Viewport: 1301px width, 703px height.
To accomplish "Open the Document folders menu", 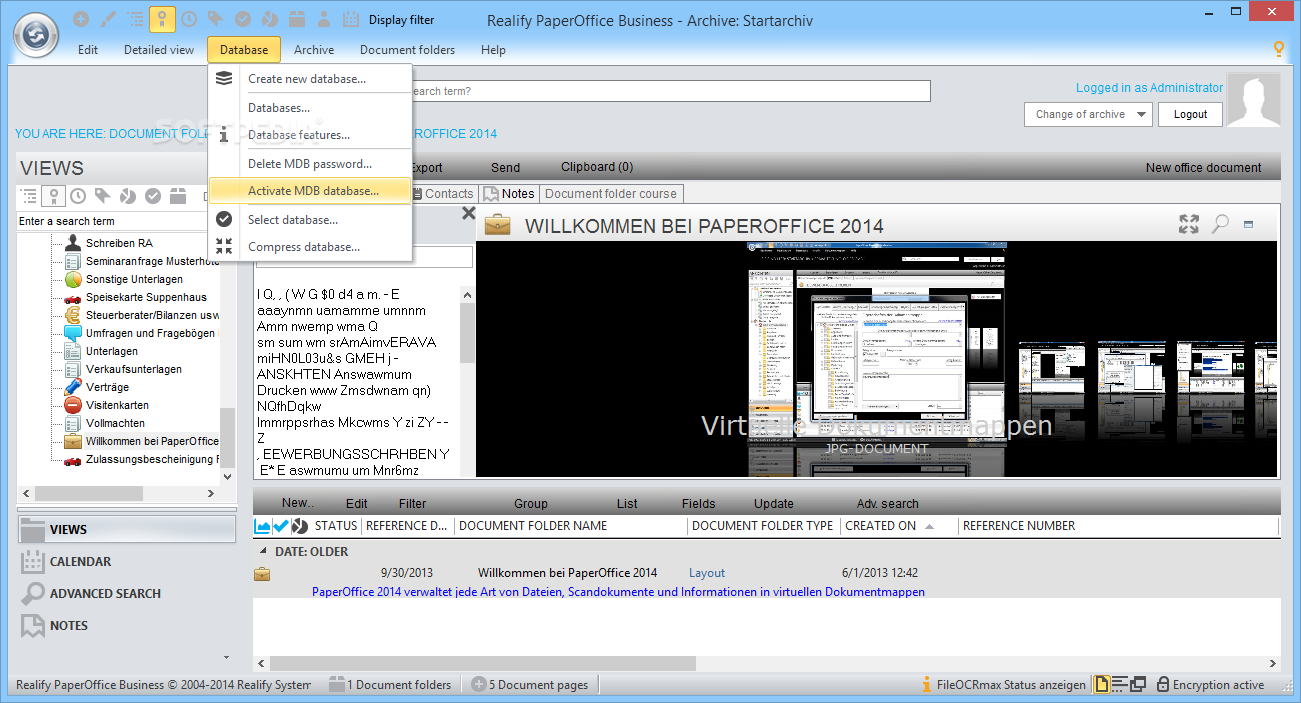I will [407, 49].
